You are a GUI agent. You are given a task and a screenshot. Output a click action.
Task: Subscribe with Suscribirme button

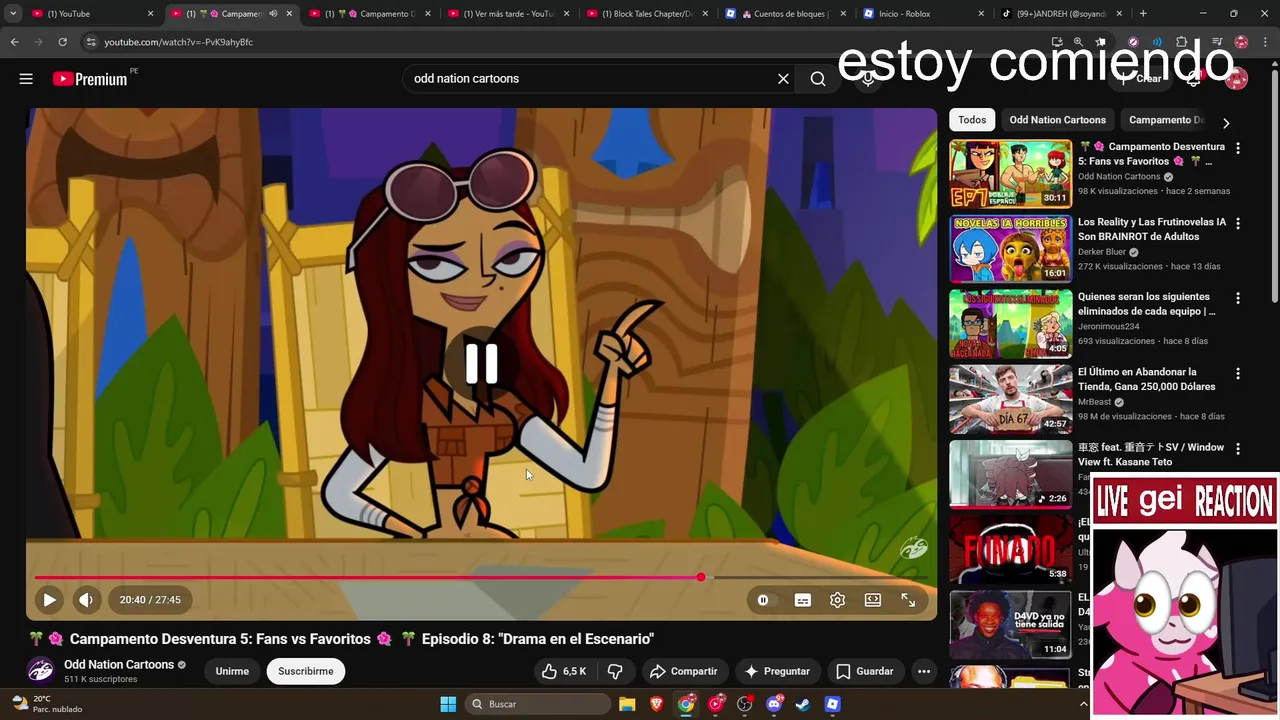click(306, 671)
